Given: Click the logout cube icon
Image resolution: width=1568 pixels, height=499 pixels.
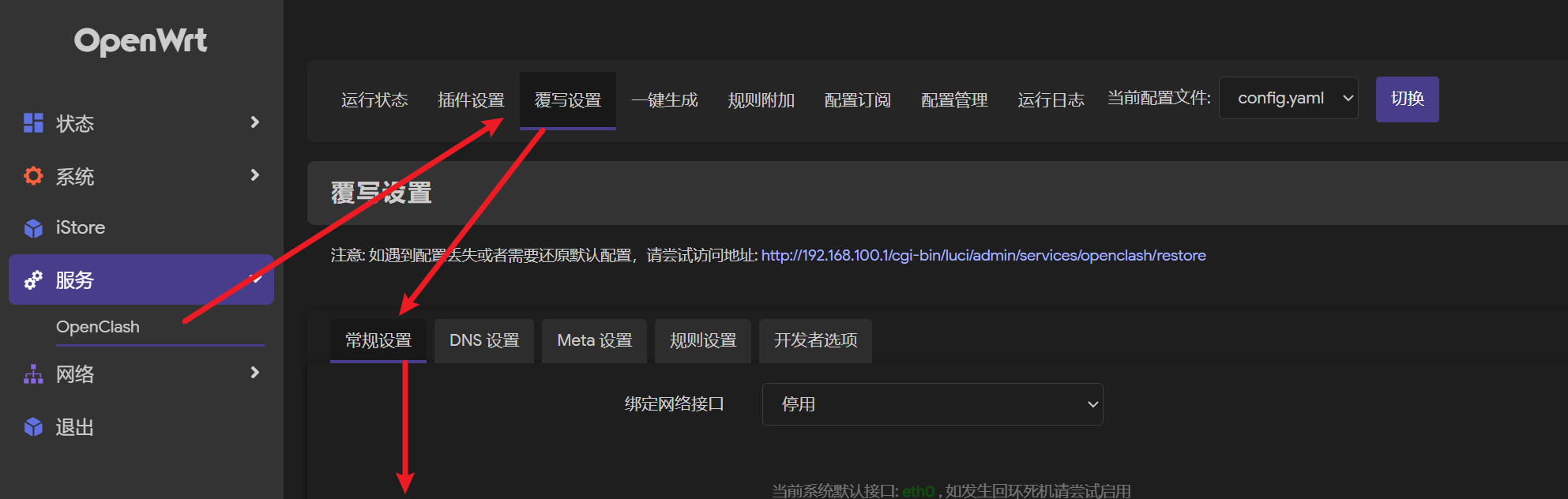Looking at the screenshot, I should 33,427.
